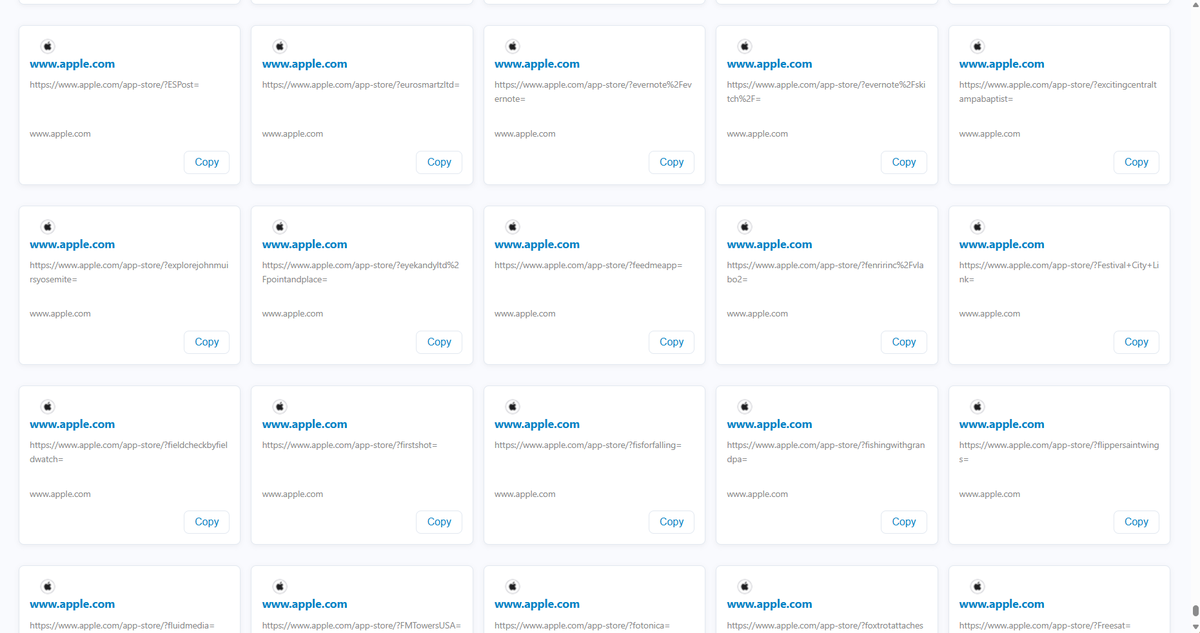Click gray www.apple.com domain text on evernote%2Fskitch card
Screen dimensions: 1200x633
[x=757, y=134]
